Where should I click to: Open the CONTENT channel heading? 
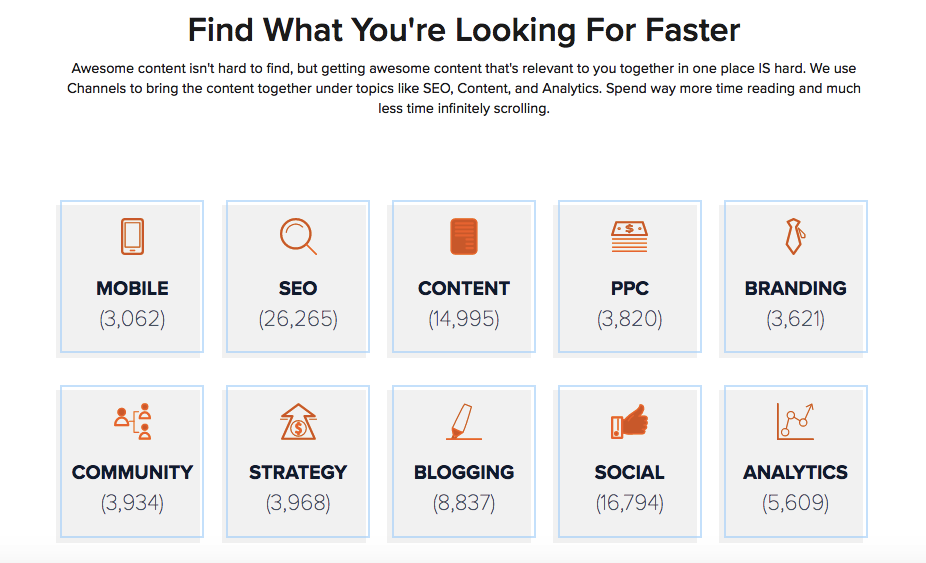coord(464,288)
